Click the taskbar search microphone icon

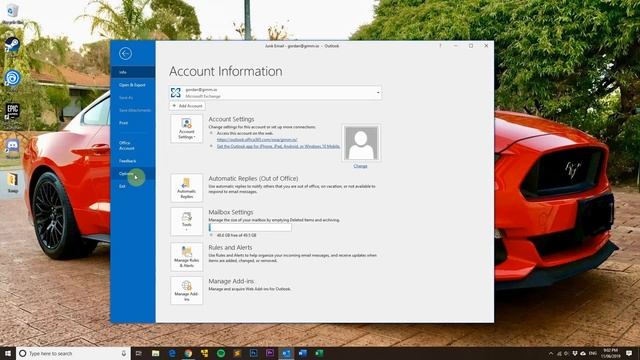(124, 353)
